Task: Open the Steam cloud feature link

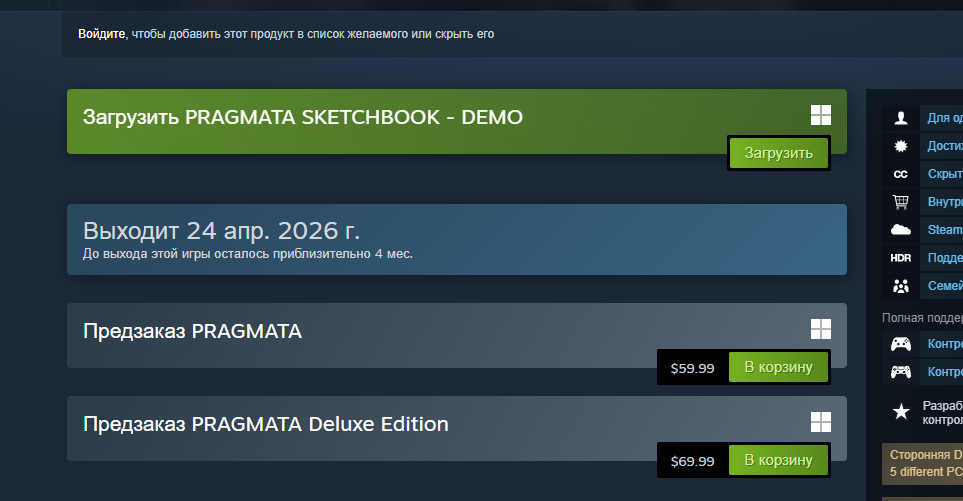Action: click(945, 230)
